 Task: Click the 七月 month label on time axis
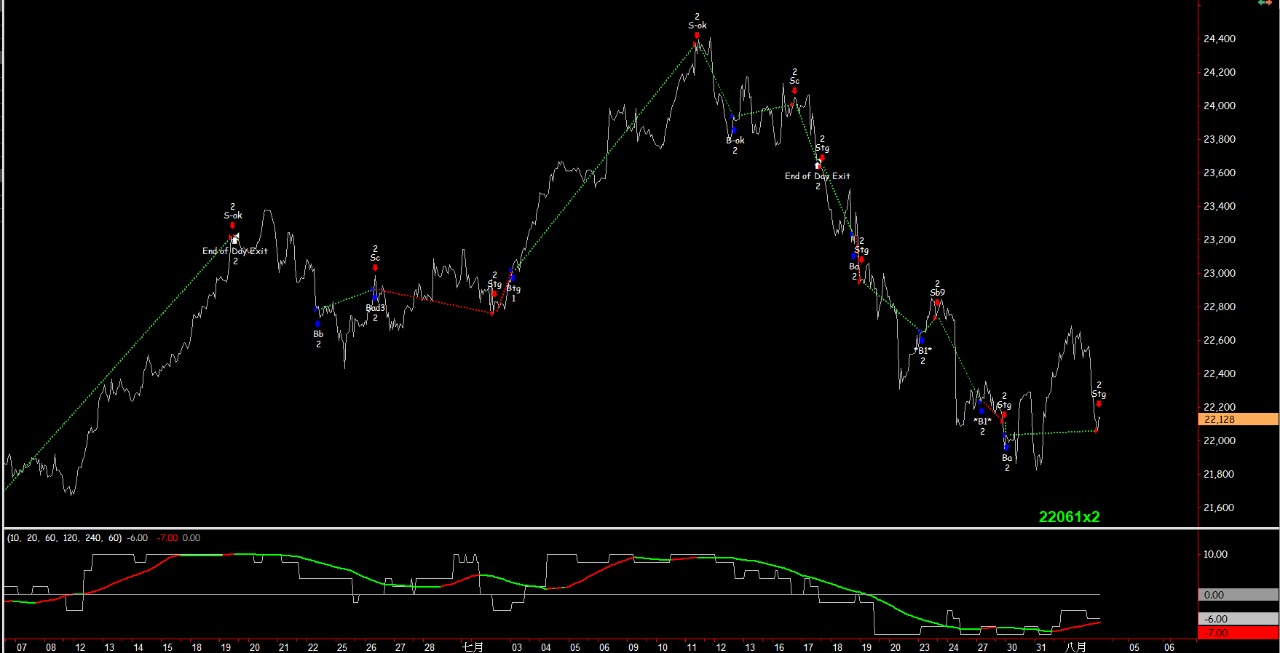click(473, 646)
